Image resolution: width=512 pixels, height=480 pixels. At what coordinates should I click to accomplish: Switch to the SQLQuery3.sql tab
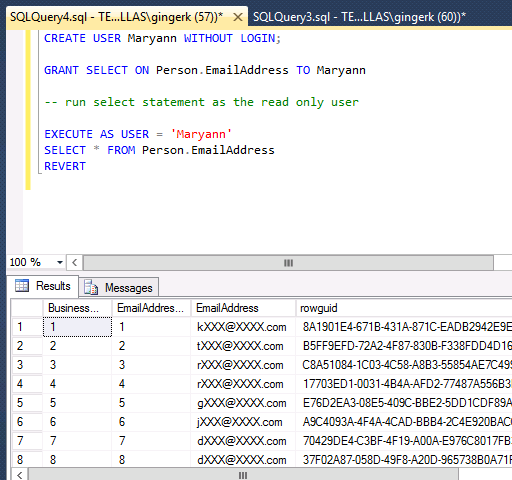[x=359, y=17]
